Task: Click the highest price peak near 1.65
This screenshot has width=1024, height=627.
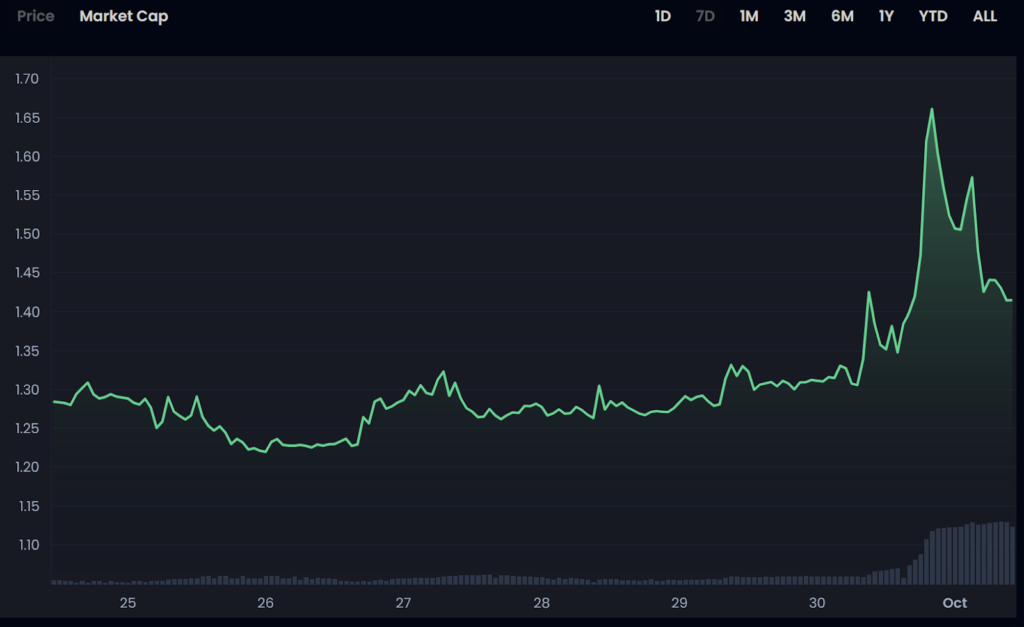Action: (x=932, y=109)
